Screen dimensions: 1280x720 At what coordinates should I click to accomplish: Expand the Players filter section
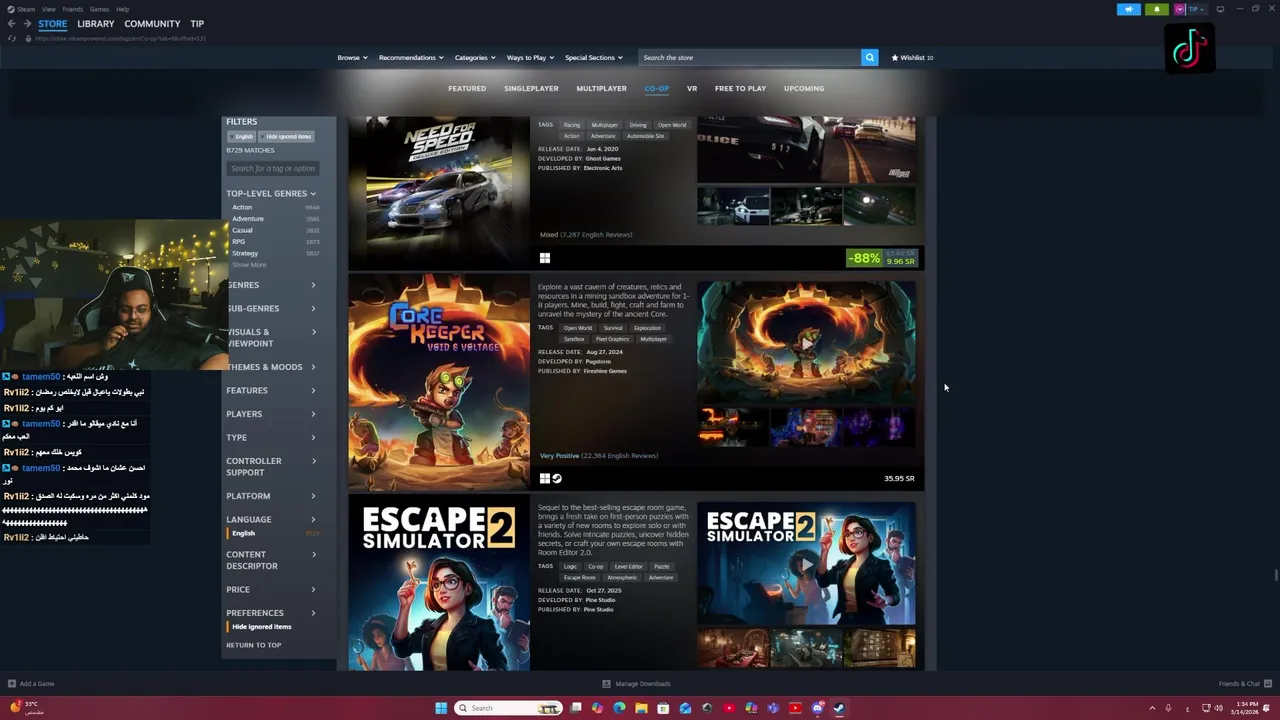pyautogui.click(x=271, y=414)
